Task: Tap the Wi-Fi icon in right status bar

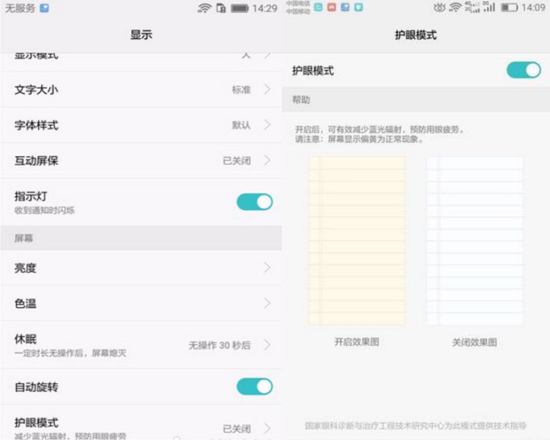Action: [455, 7]
